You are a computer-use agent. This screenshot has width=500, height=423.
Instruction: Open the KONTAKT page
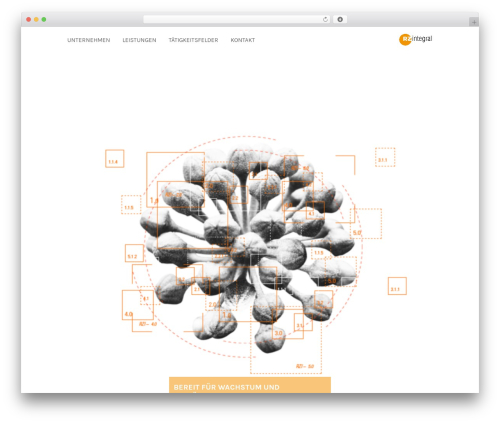(243, 40)
